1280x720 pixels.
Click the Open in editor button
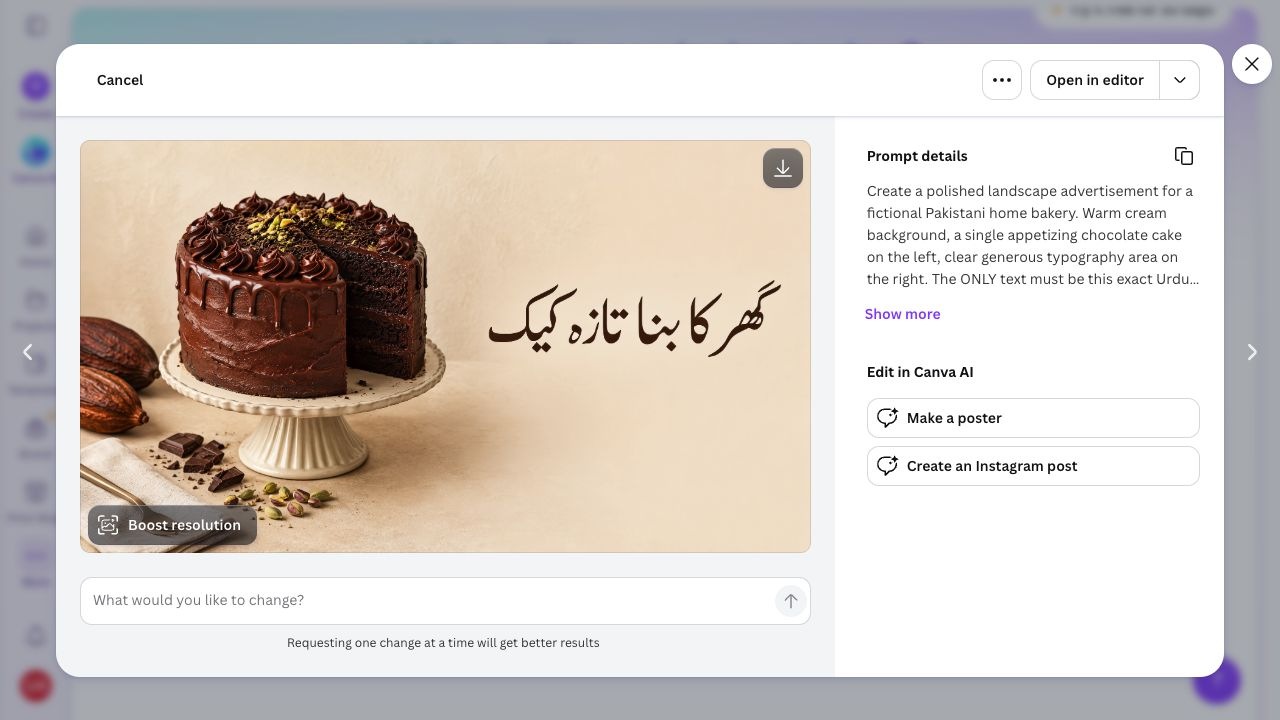(x=1095, y=80)
